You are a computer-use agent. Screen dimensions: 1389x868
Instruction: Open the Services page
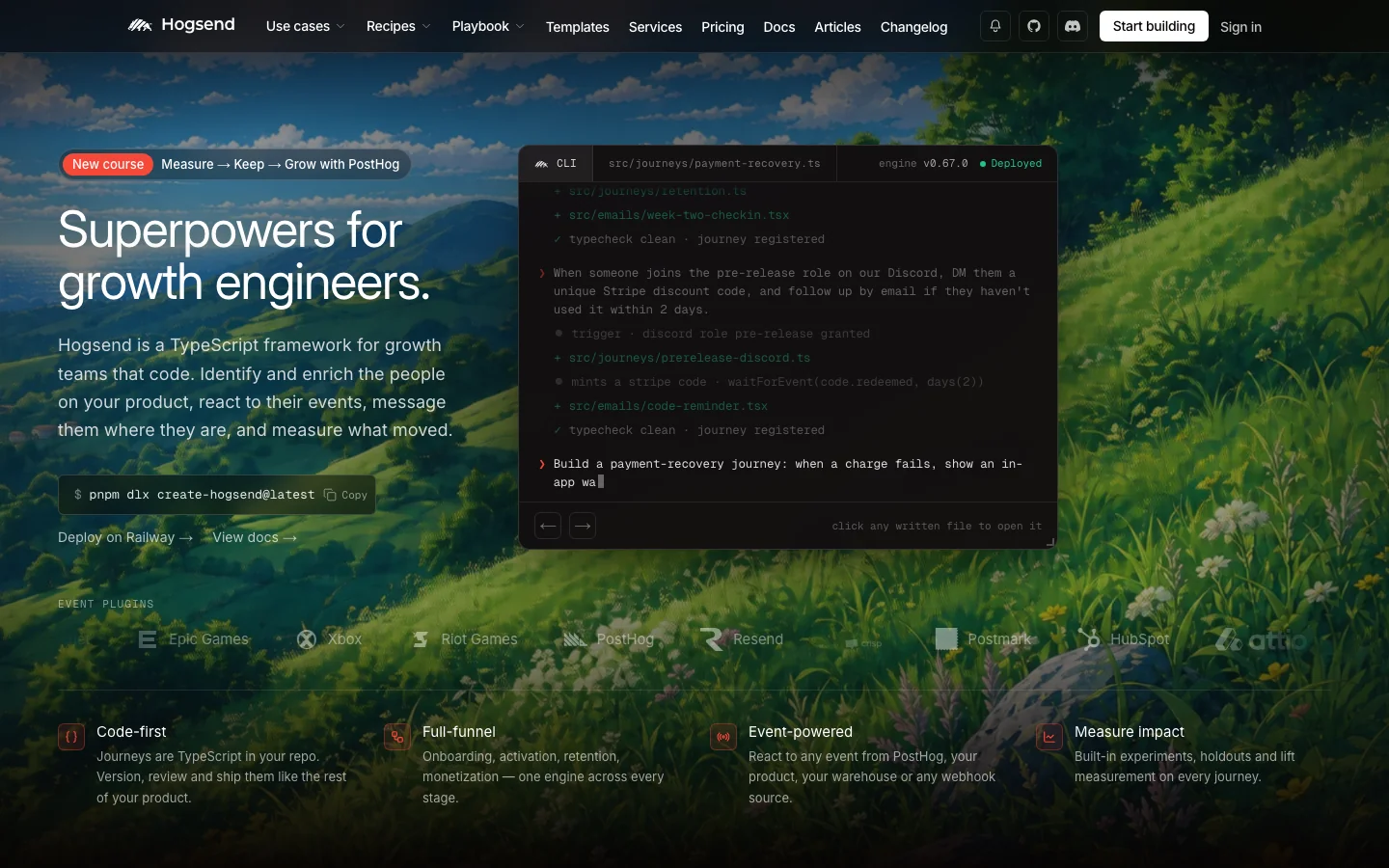[x=655, y=27]
